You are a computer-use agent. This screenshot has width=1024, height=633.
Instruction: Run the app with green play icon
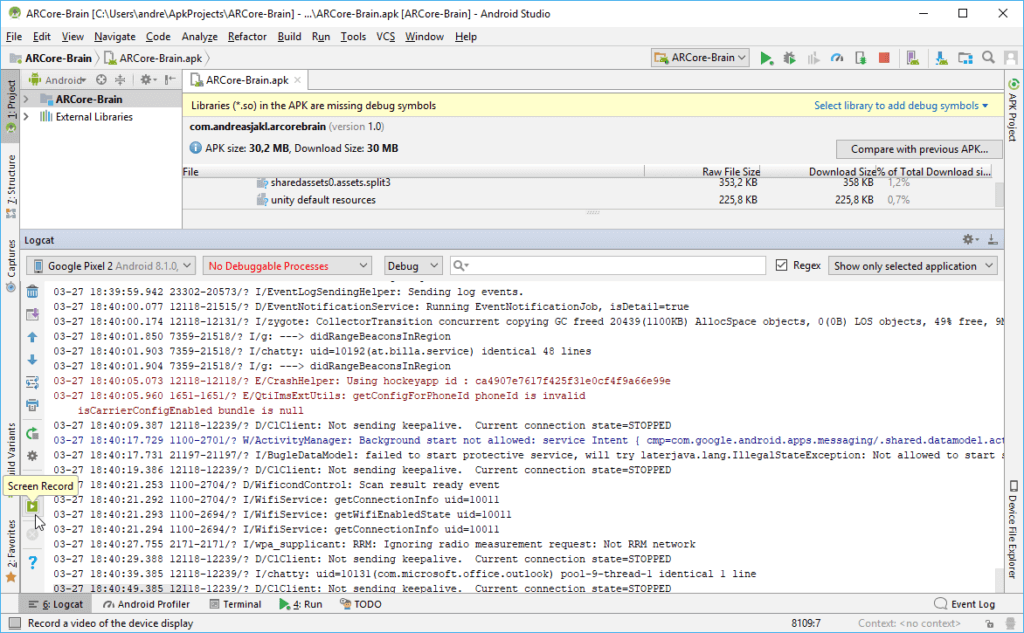pyautogui.click(x=766, y=58)
